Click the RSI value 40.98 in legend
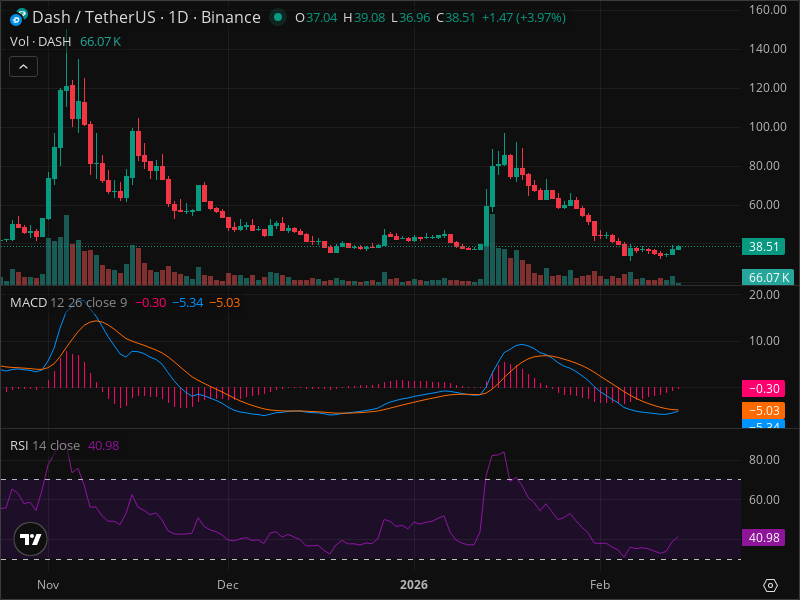Image resolution: width=800 pixels, height=600 pixels. coord(104,445)
